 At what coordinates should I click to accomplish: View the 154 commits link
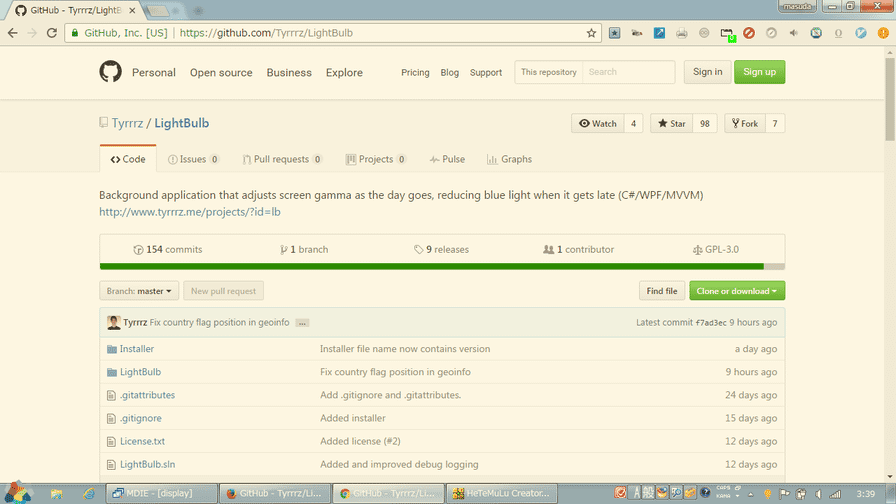tap(167, 250)
